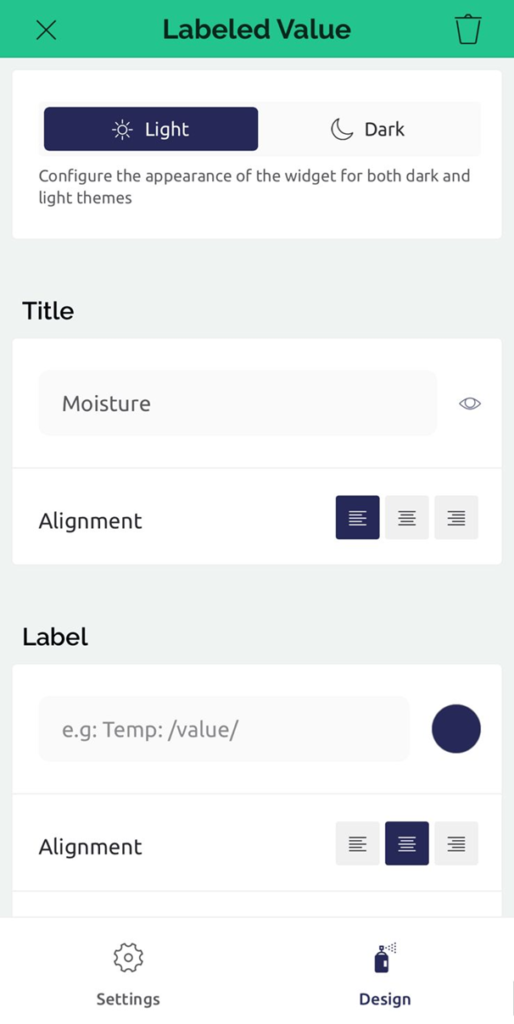
Task: Focus the Moisture title text field
Action: pos(238,403)
